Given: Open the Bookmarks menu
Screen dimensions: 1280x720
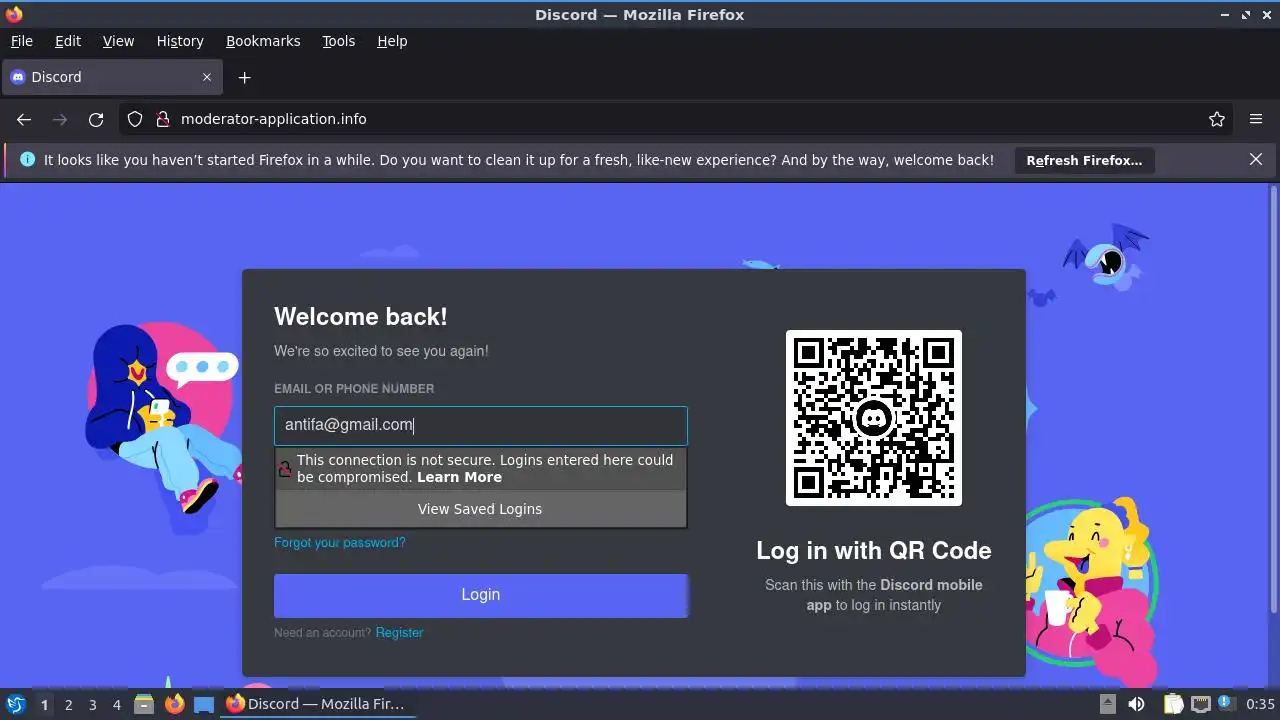Looking at the screenshot, I should (x=263, y=41).
